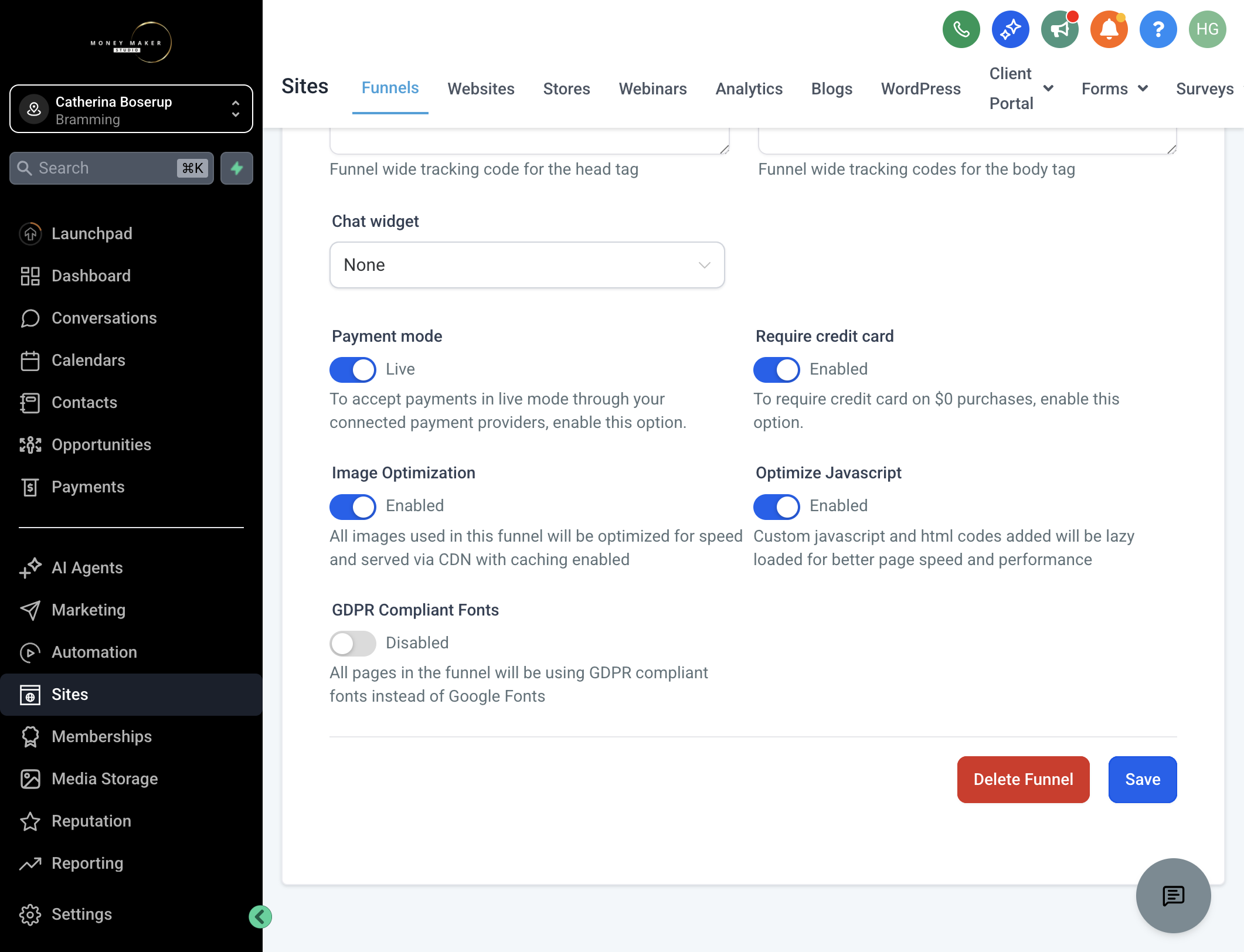Toggle Payment mode Live switch

pyautogui.click(x=353, y=369)
